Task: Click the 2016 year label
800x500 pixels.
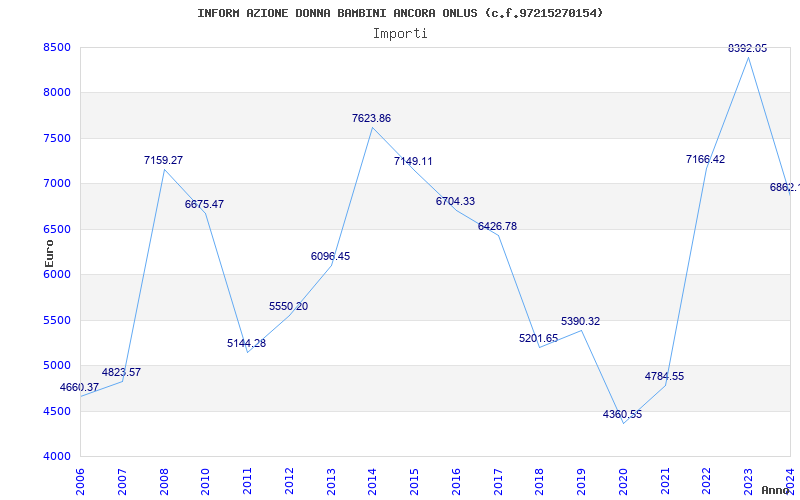Action: (456, 482)
